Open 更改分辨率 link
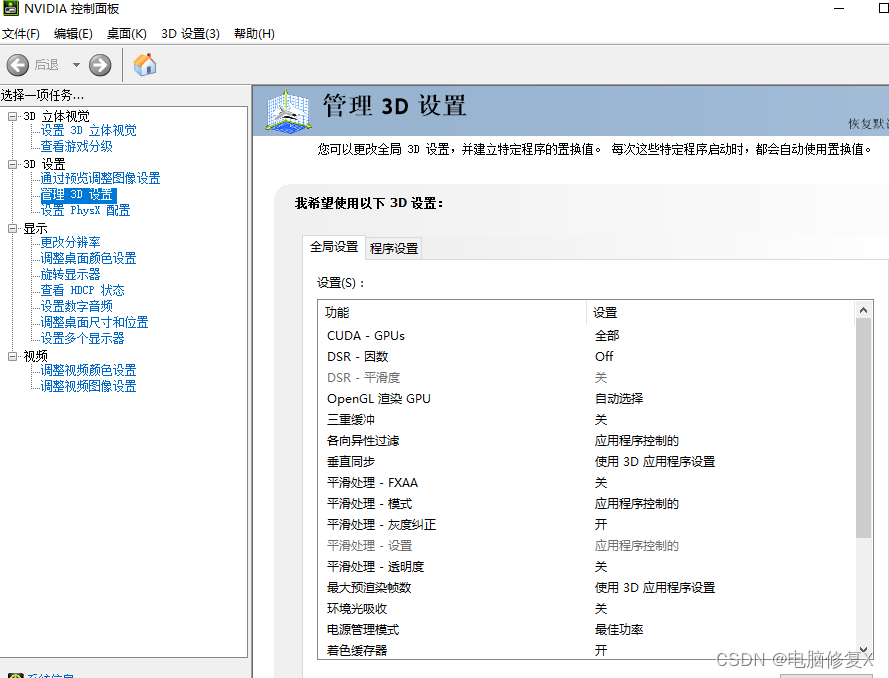The image size is (889, 678). (x=70, y=243)
